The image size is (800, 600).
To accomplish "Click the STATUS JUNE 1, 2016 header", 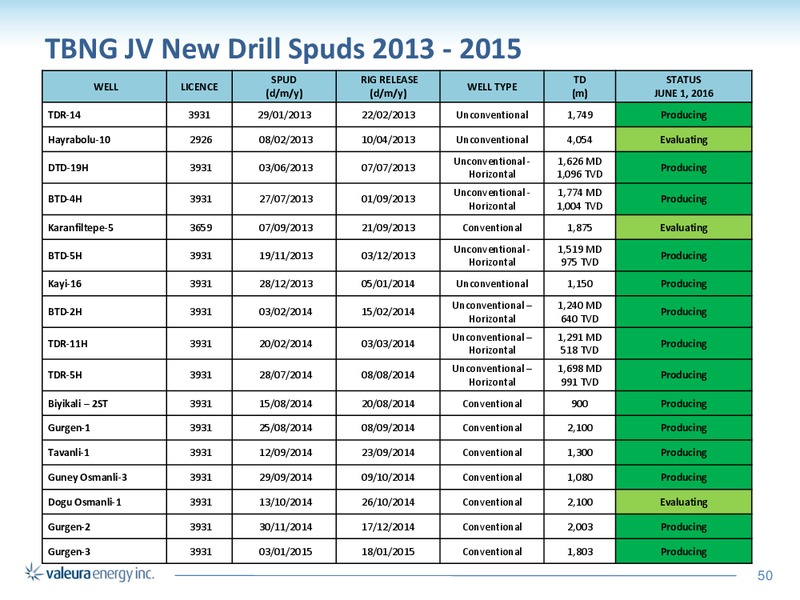I will pos(684,87).
